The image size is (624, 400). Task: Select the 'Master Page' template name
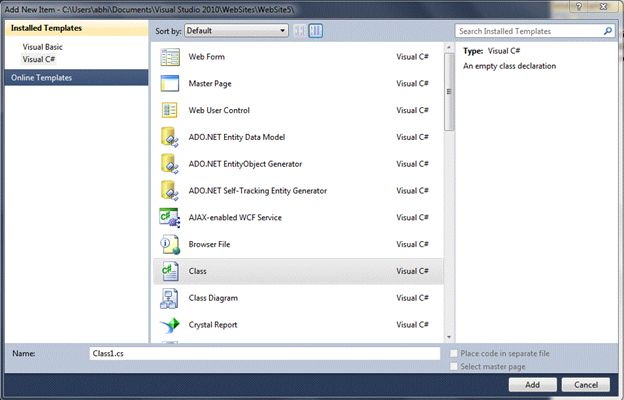[x=210, y=84]
